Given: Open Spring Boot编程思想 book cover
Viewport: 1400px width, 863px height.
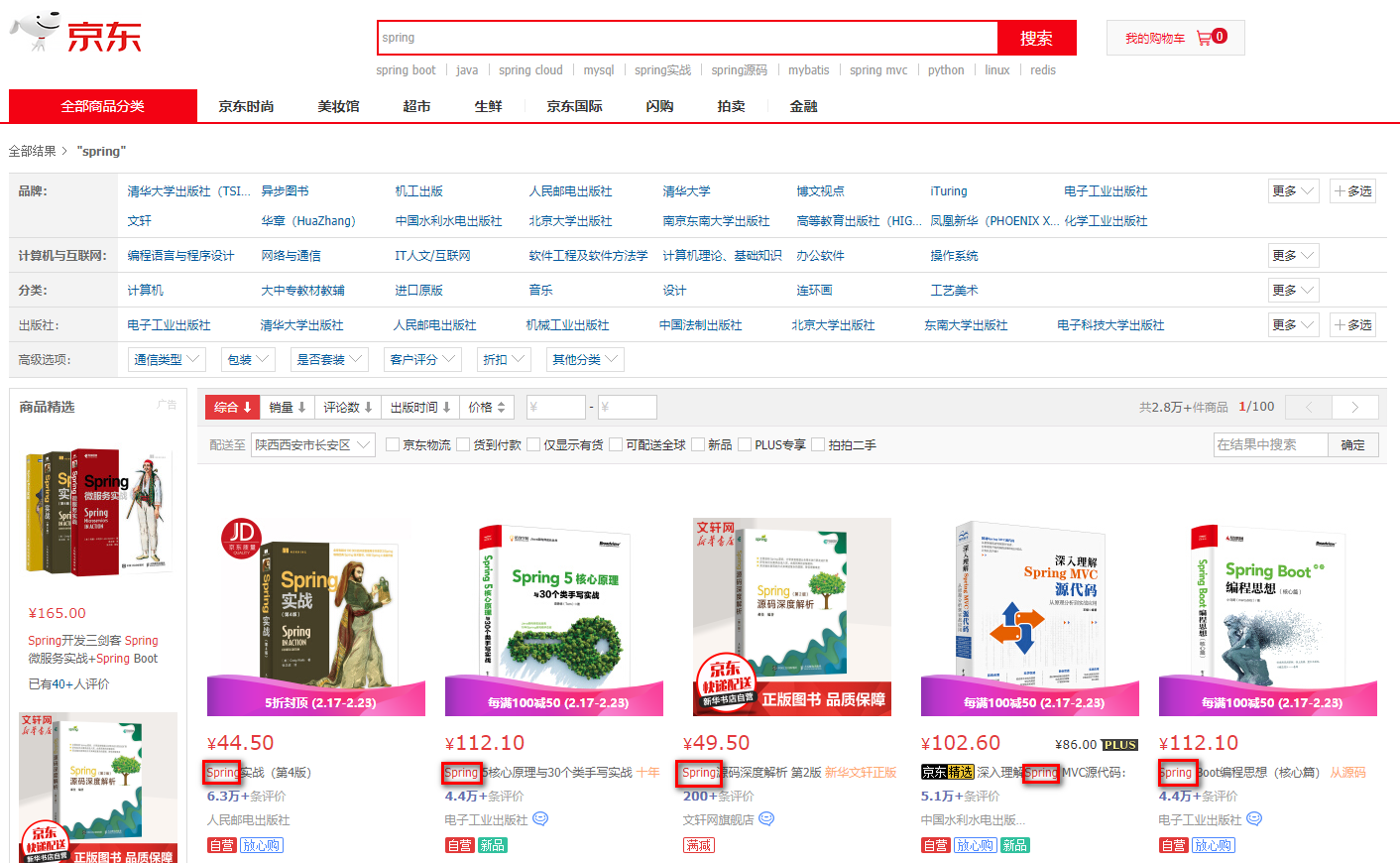Looking at the screenshot, I should pyautogui.click(x=1268, y=616).
